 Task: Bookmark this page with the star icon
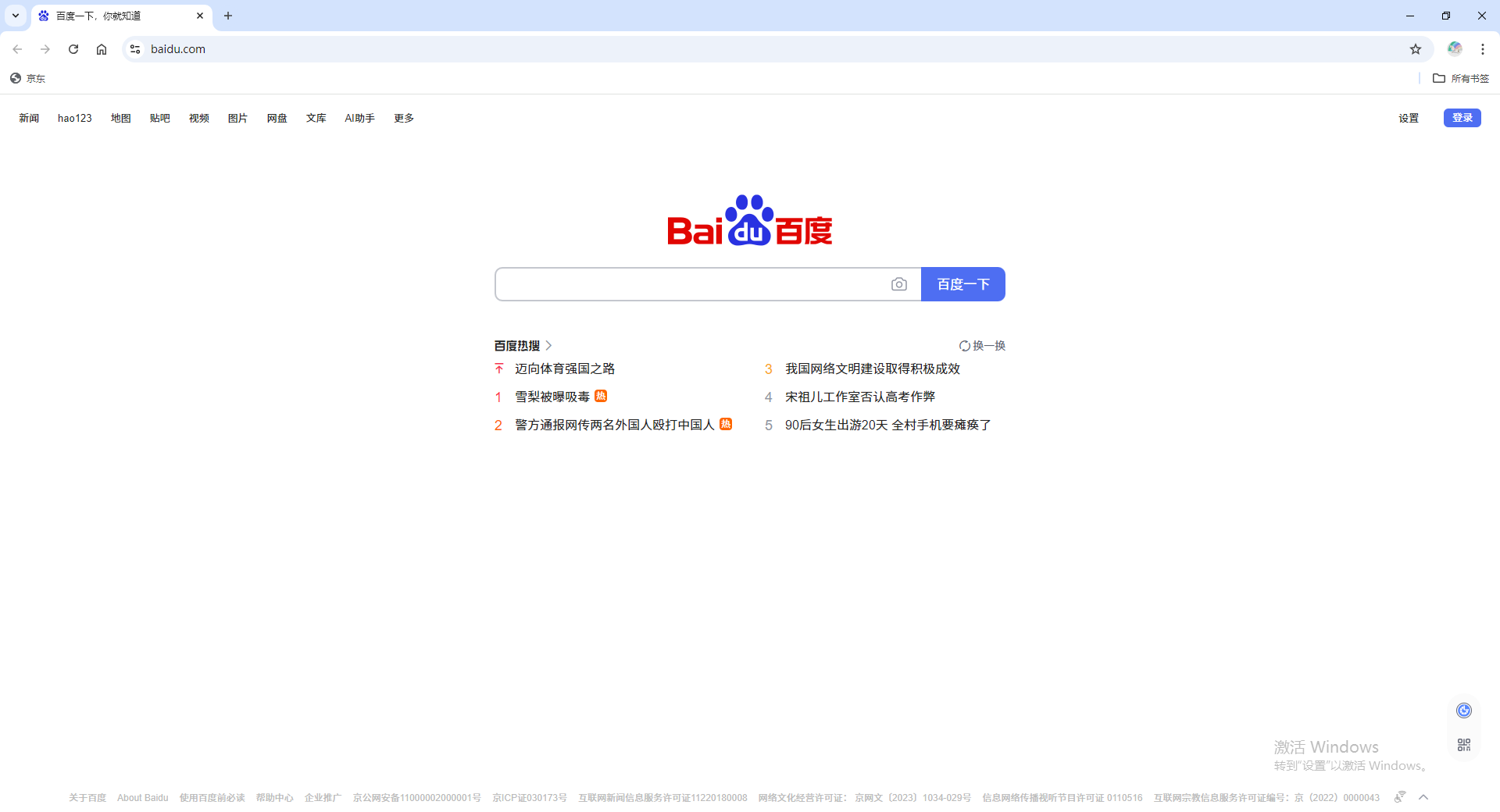1416,49
